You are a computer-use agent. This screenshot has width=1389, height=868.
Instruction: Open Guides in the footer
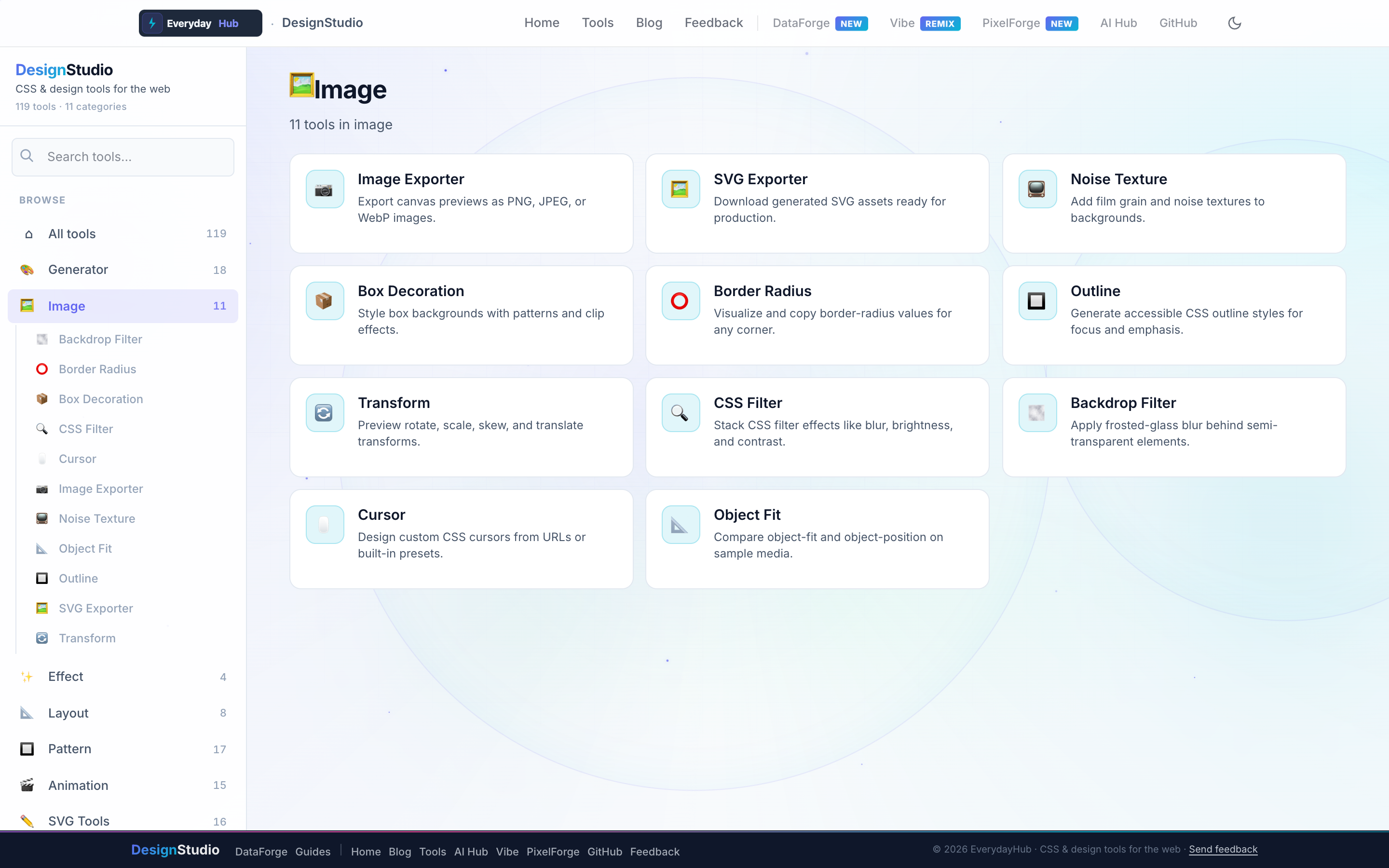313,852
